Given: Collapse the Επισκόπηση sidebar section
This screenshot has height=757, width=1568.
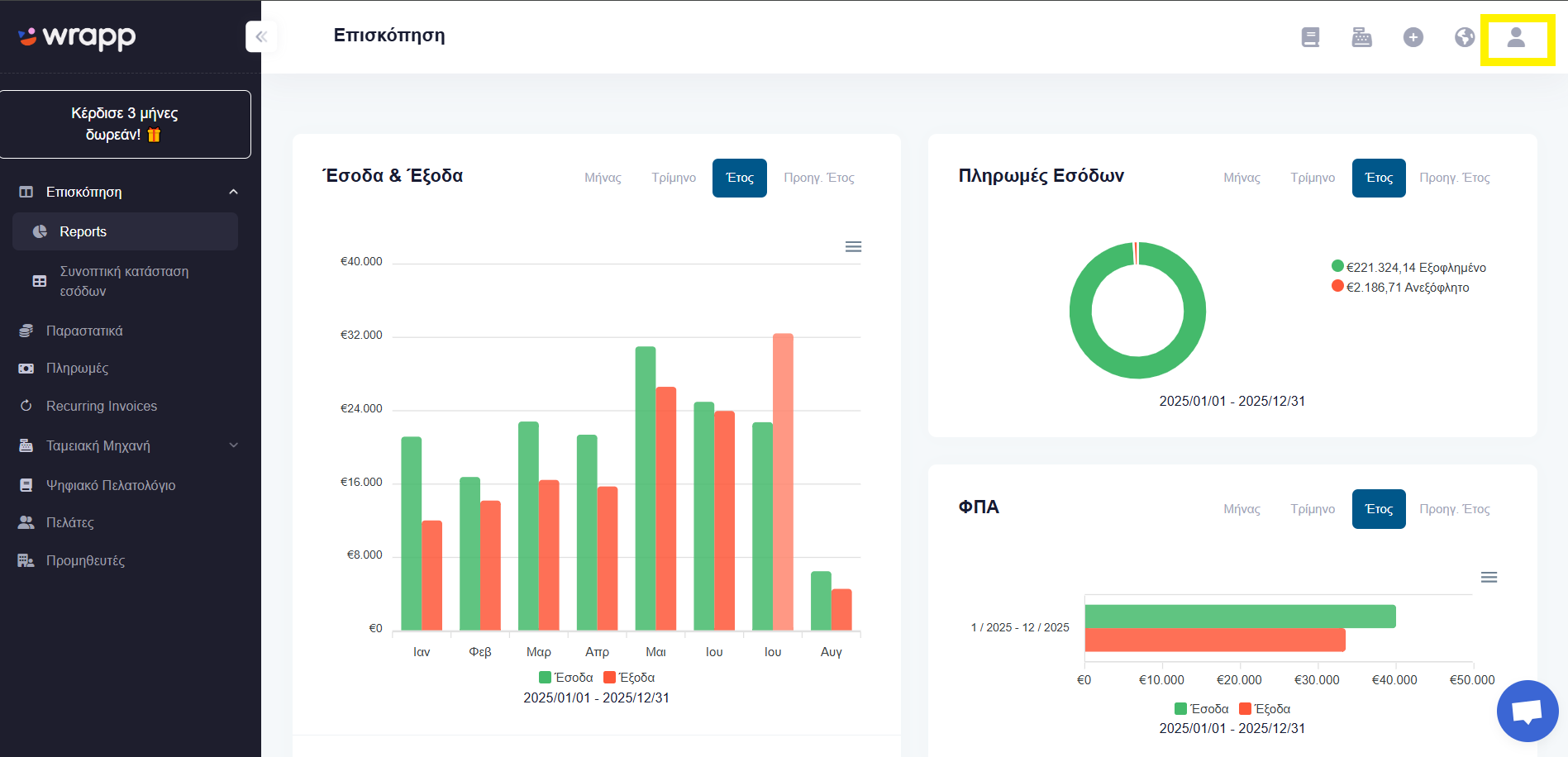Looking at the screenshot, I should (x=233, y=192).
